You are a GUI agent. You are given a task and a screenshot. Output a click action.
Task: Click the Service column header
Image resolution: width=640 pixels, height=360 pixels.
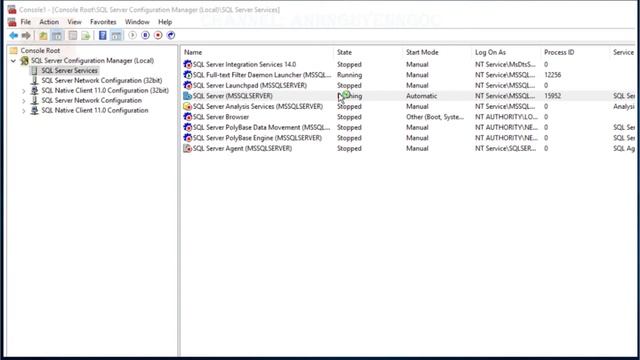coord(623,52)
